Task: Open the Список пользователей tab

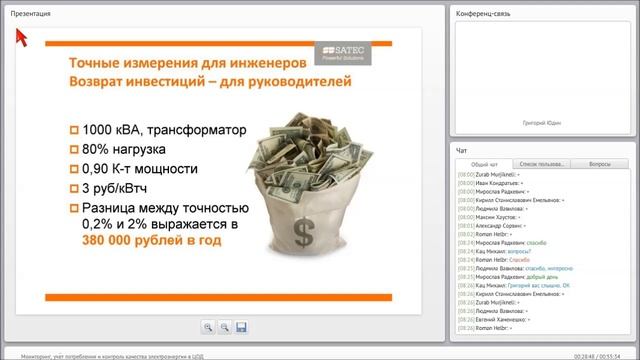Action: click(x=541, y=164)
